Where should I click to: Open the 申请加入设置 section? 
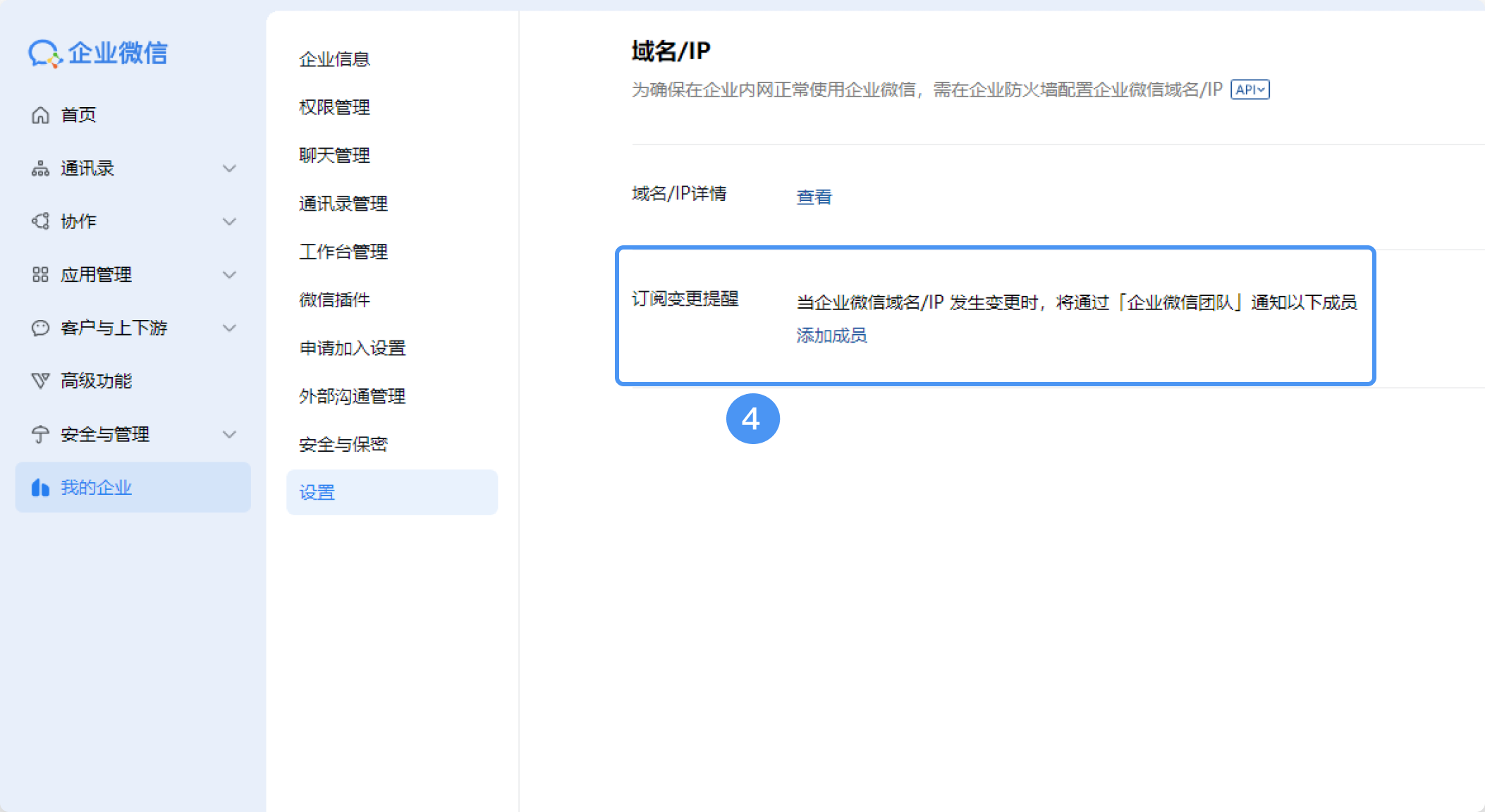pos(353,348)
